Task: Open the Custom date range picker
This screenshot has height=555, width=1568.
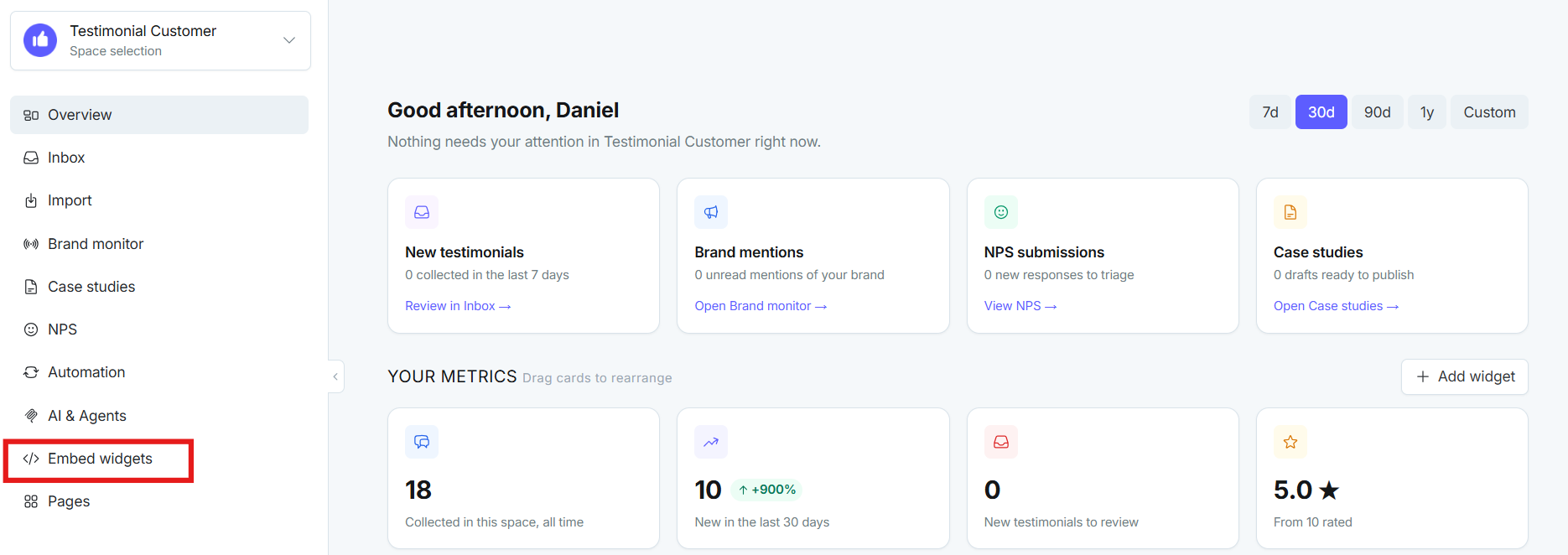Action: pyautogui.click(x=1489, y=112)
